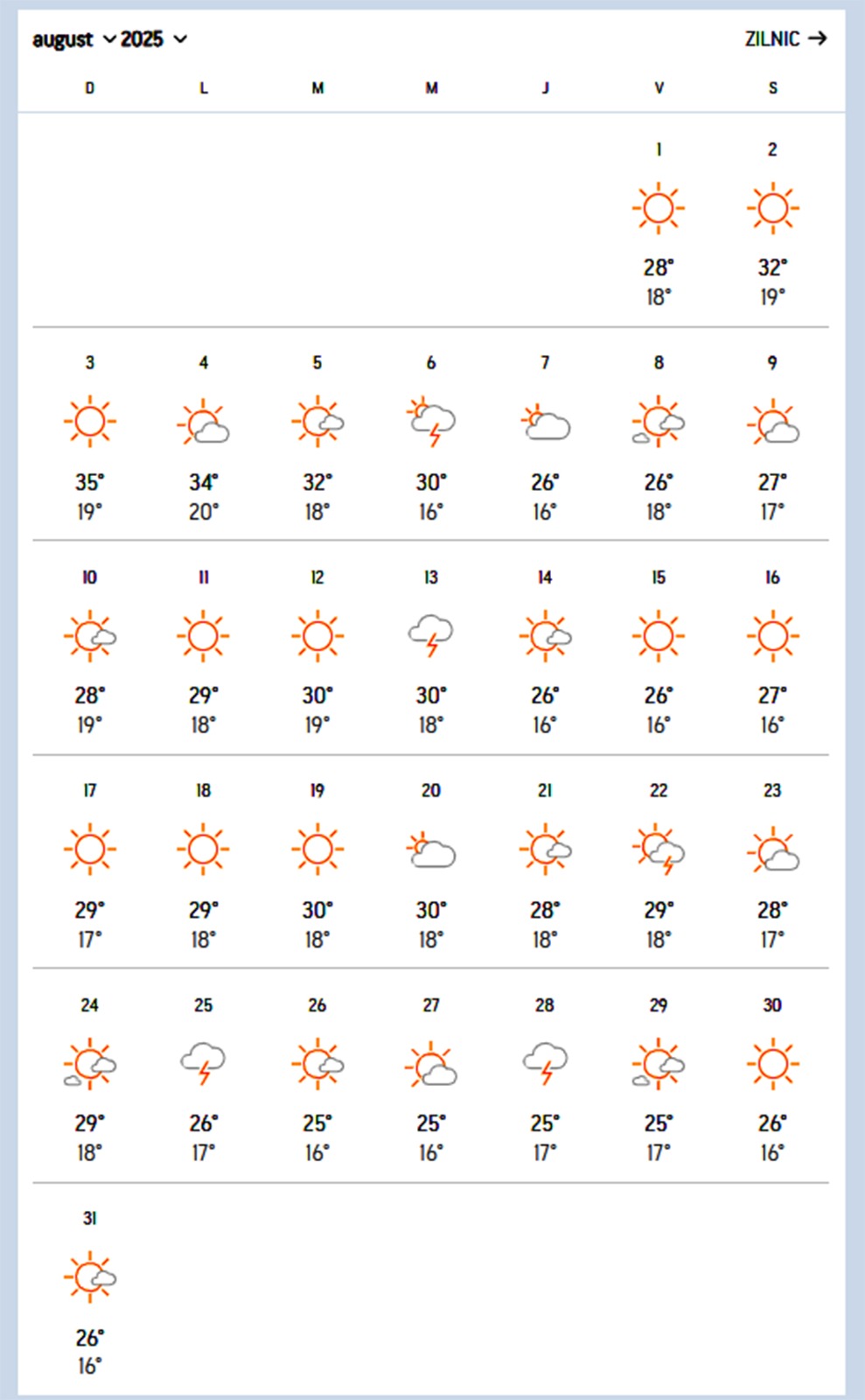Click the sunny icon on August 30
865x1400 pixels.
pyautogui.click(x=772, y=1063)
